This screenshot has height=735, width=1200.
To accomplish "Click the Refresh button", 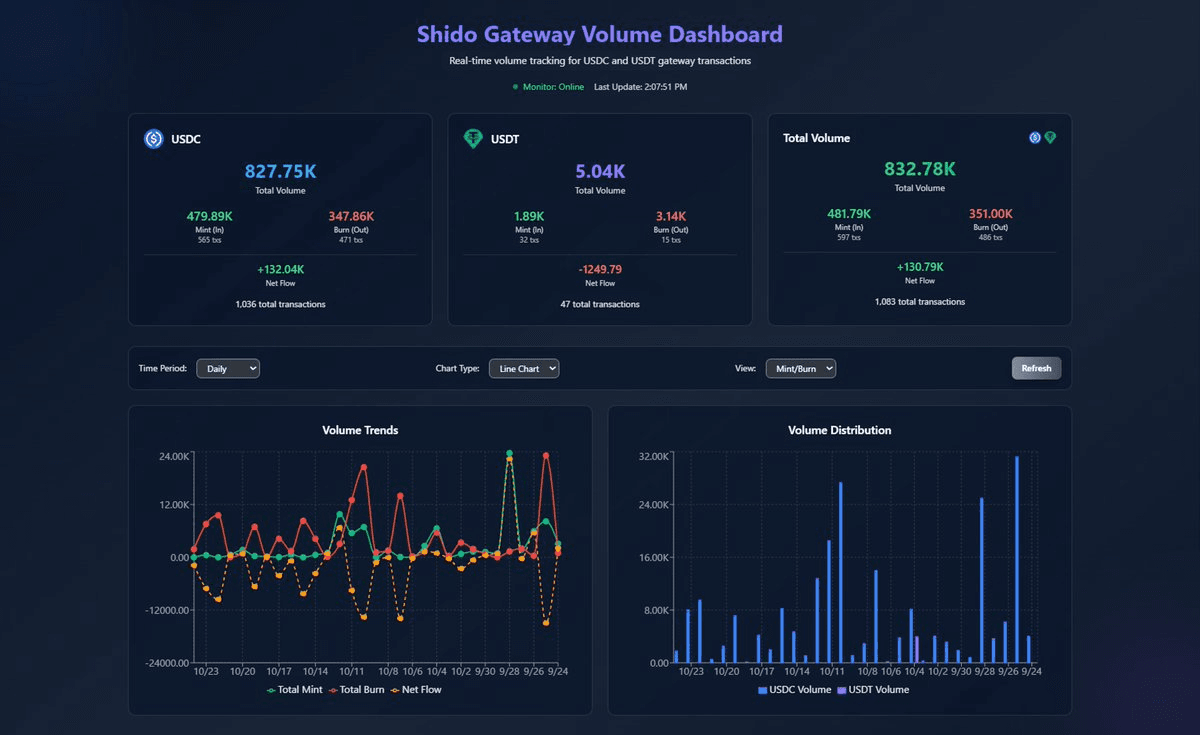I will [1036, 368].
